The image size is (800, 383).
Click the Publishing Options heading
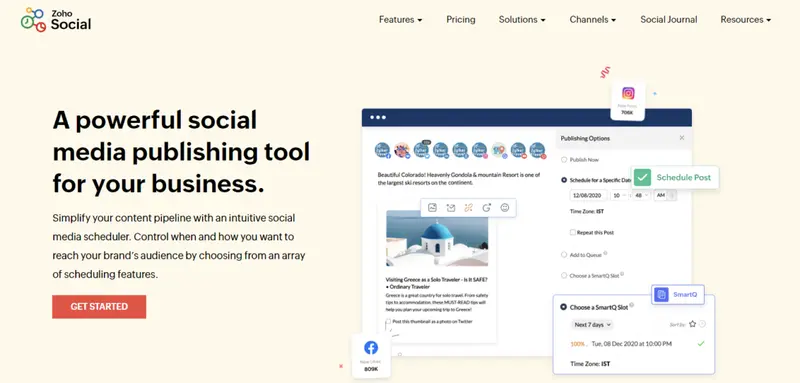(x=585, y=138)
